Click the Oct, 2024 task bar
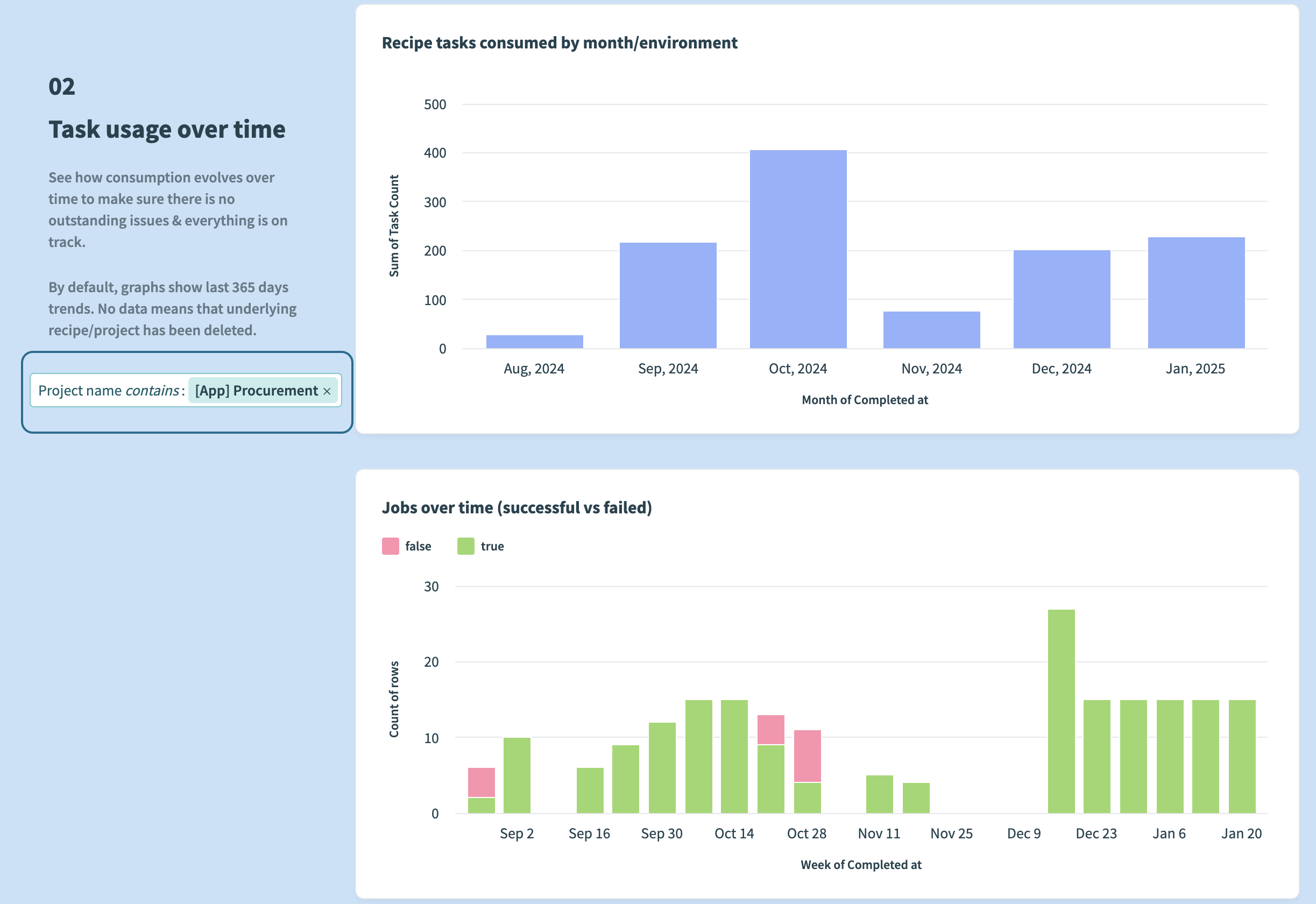Viewport: 1316px width, 904px height. [798, 249]
